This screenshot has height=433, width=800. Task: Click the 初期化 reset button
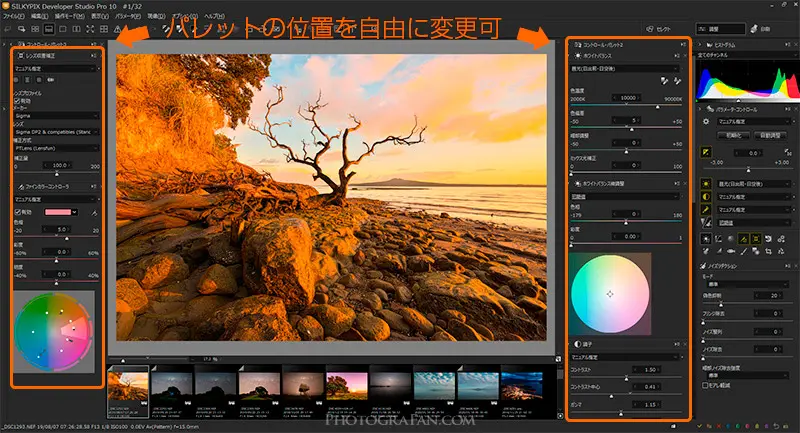pos(733,136)
